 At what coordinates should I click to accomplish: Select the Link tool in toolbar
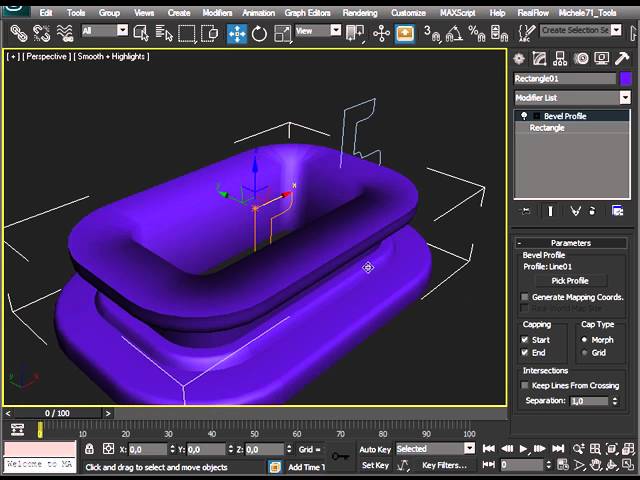[19, 33]
